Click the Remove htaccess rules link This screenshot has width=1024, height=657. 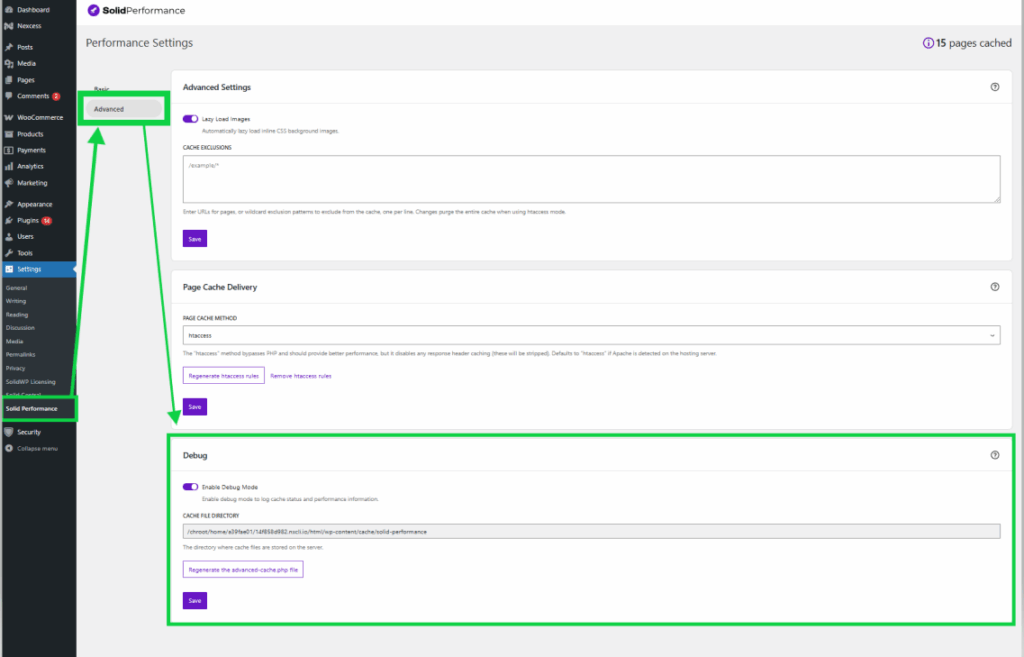[300, 376]
